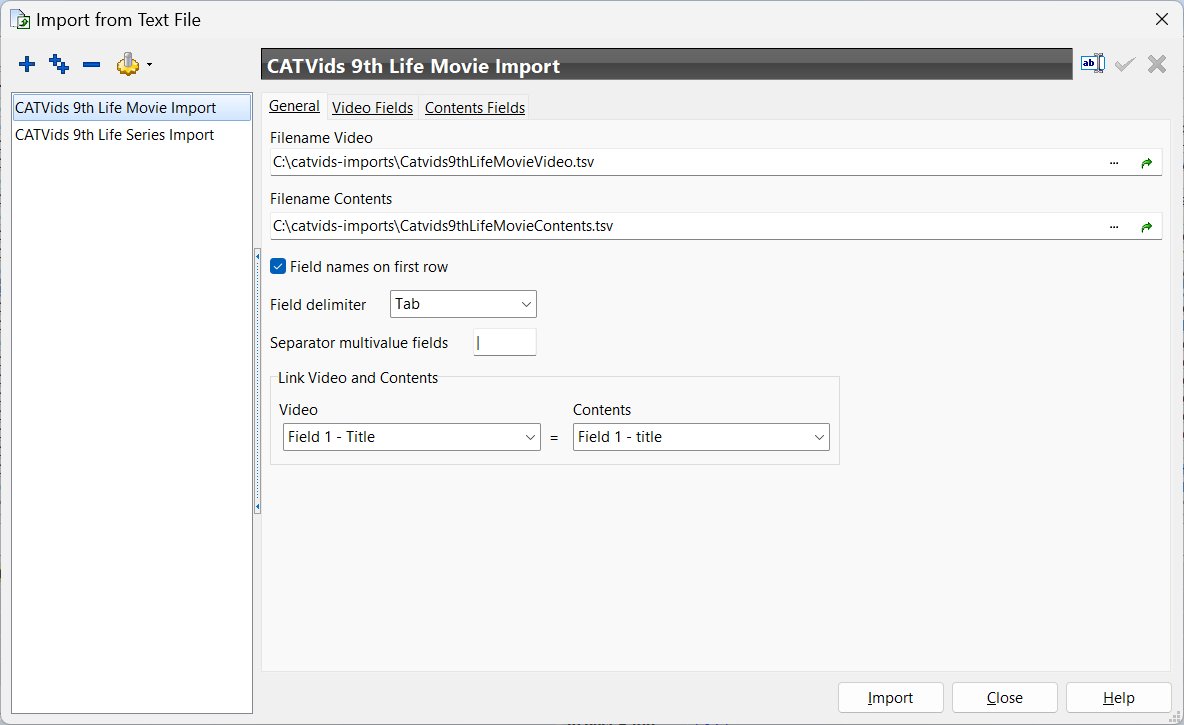
Task: Click the checkmark apply changes icon
Action: [x=1124, y=64]
